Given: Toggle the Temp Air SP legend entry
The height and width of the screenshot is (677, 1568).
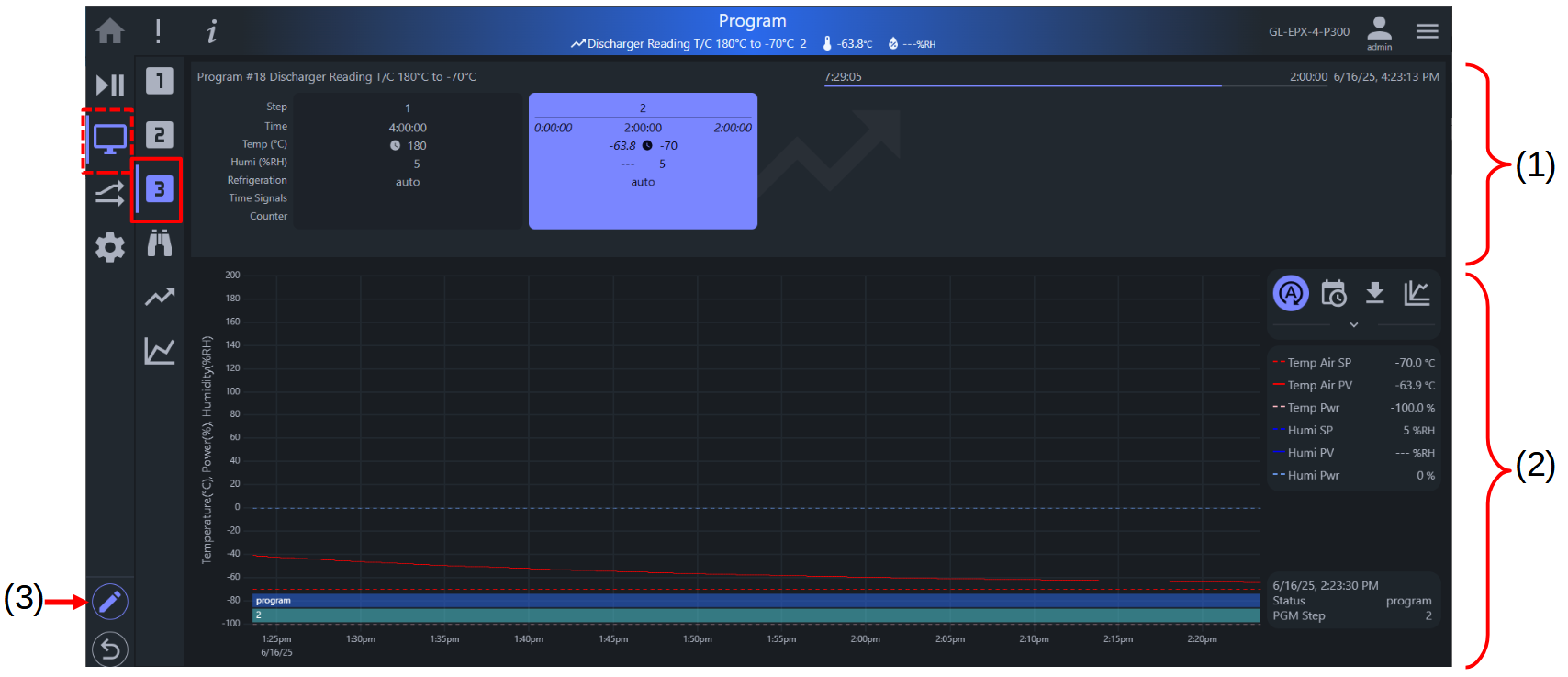Looking at the screenshot, I should tap(1353, 363).
